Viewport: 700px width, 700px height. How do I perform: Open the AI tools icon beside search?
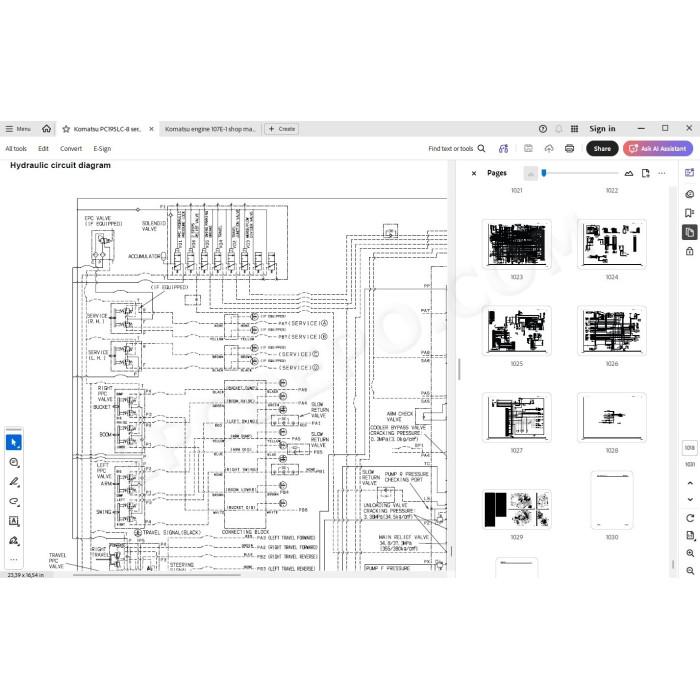(504, 148)
